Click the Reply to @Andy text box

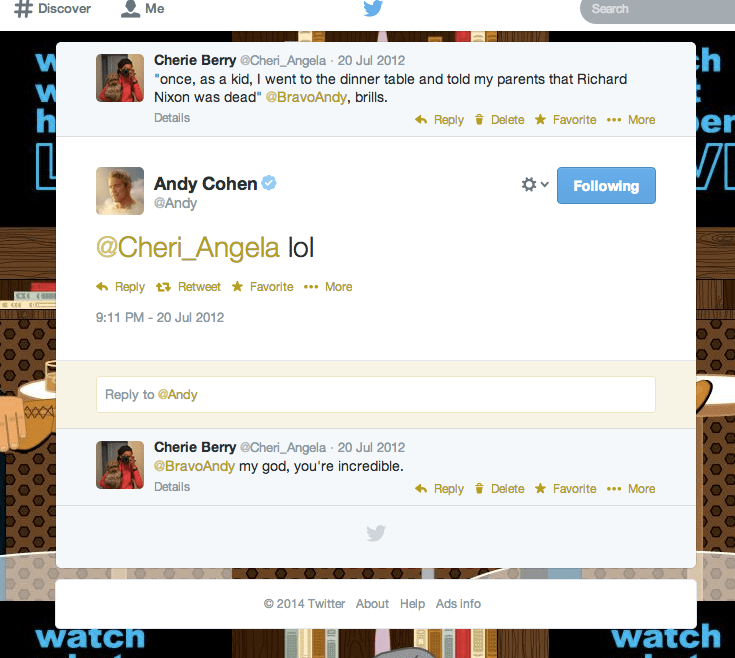376,395
